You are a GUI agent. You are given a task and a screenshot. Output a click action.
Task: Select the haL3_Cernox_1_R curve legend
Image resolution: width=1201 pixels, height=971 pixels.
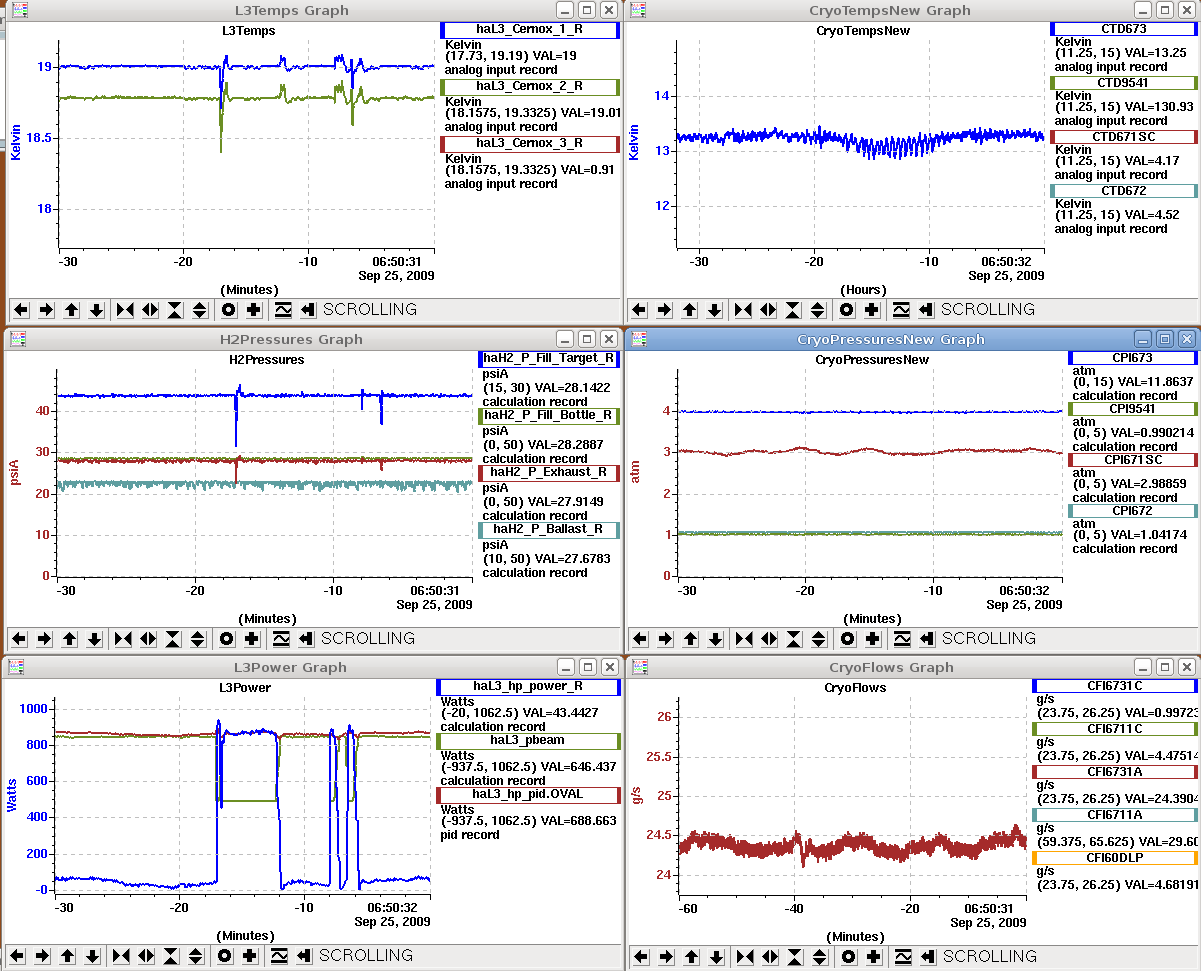tap(530, 30)
